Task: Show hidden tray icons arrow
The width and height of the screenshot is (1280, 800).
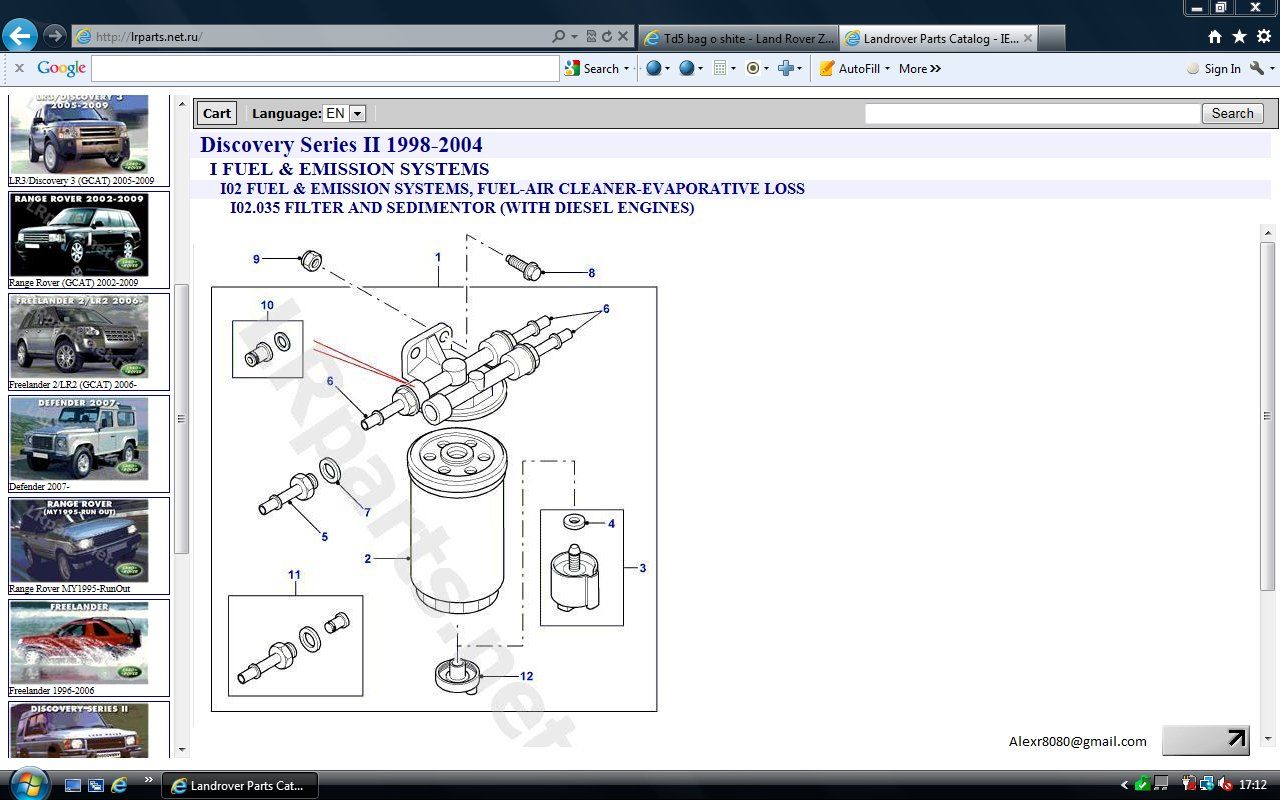Action: click(x=1124, y=785)
